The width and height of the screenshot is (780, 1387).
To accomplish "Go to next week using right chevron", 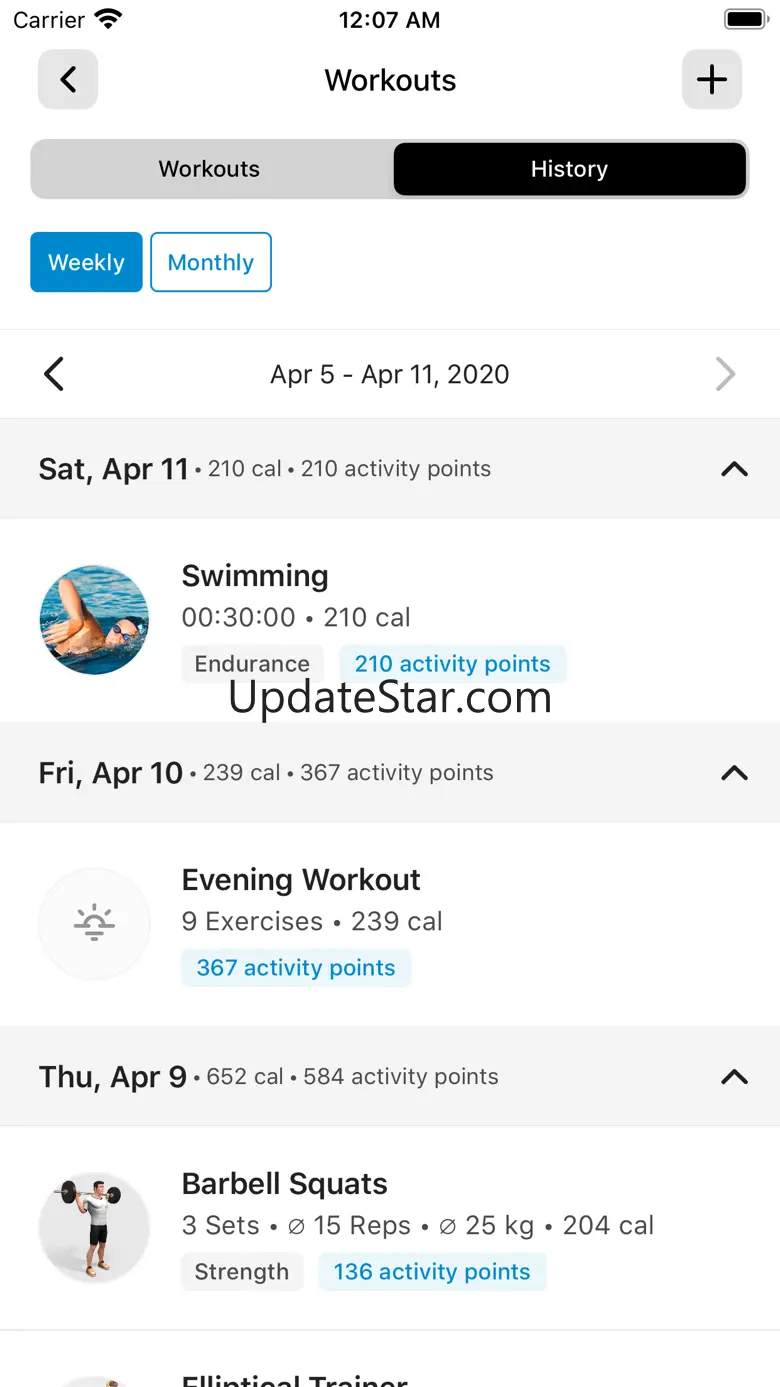I will tap(725, 374).
